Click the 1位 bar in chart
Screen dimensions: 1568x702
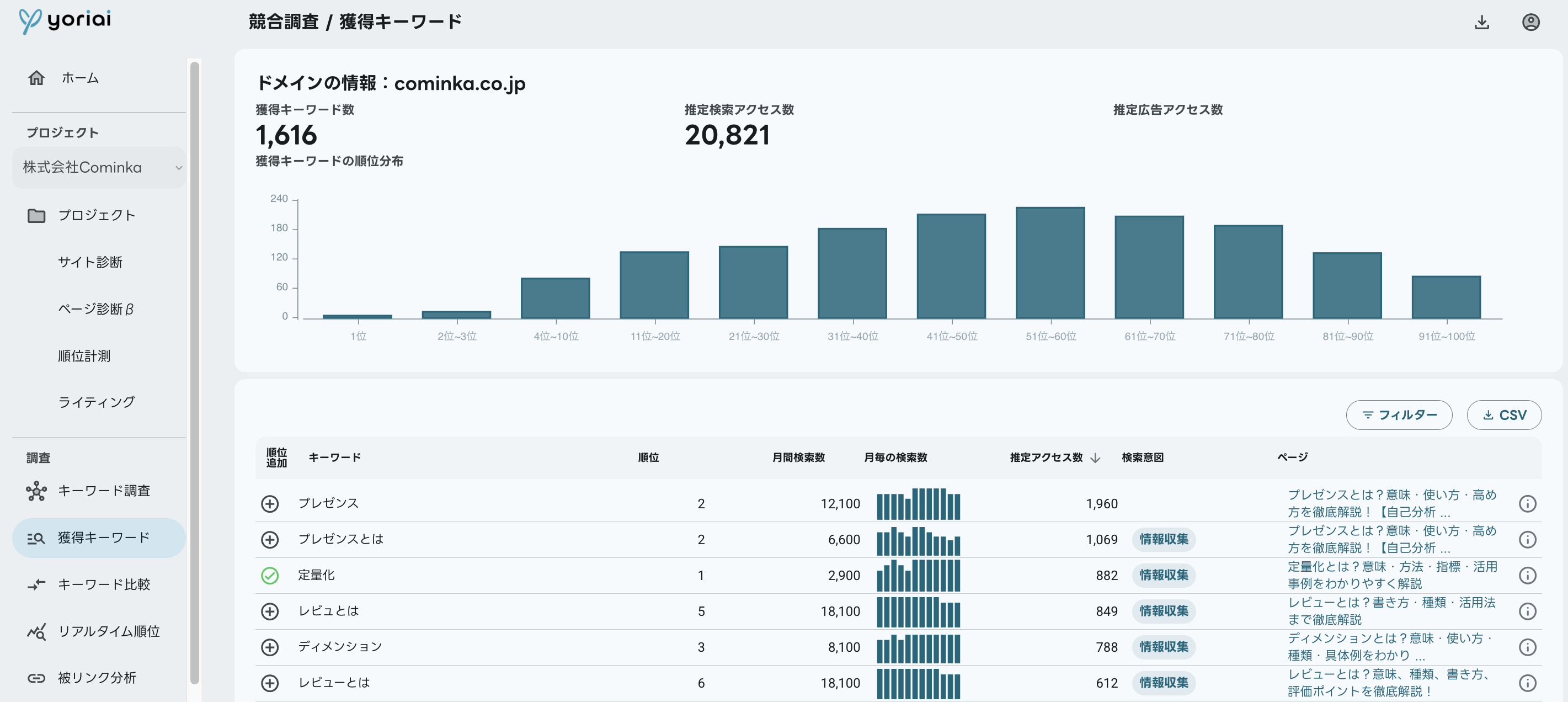[358, 317]
